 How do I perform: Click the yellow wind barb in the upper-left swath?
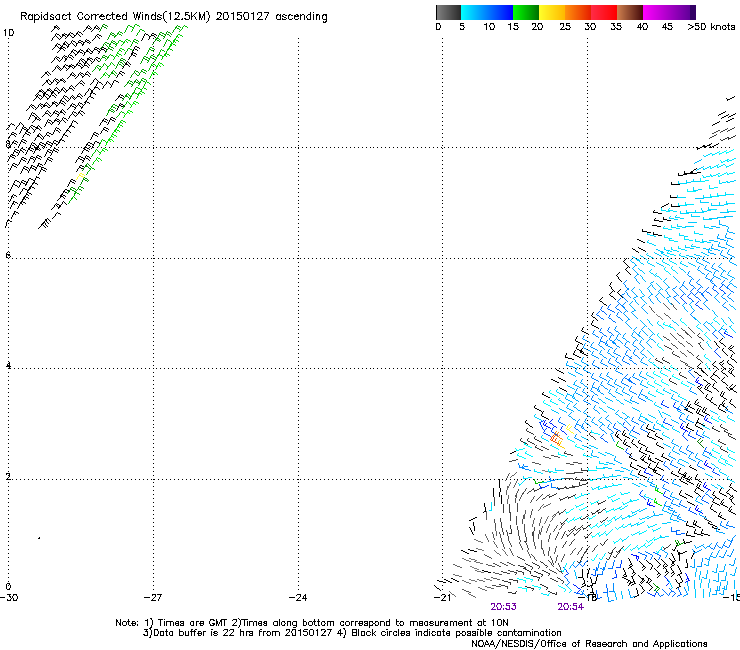(81, 176)
